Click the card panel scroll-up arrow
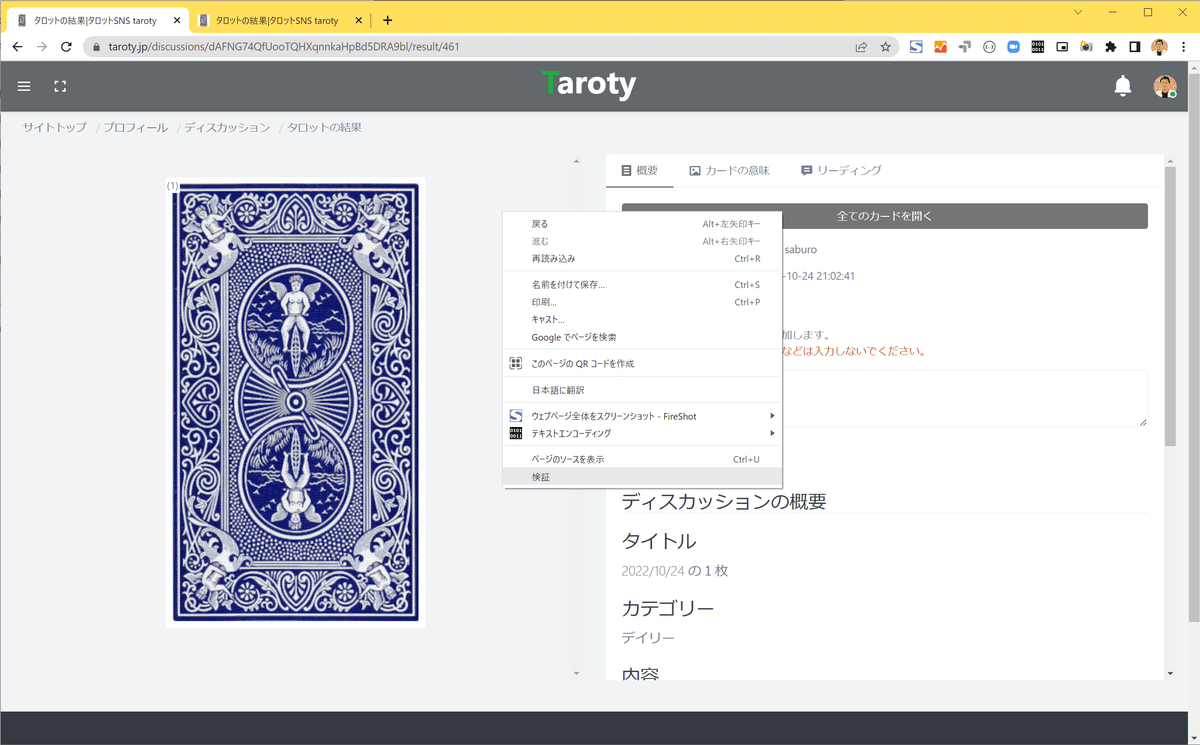Image resolution: width=1200 pixels, height=745 pixels. tap(576, 160)
